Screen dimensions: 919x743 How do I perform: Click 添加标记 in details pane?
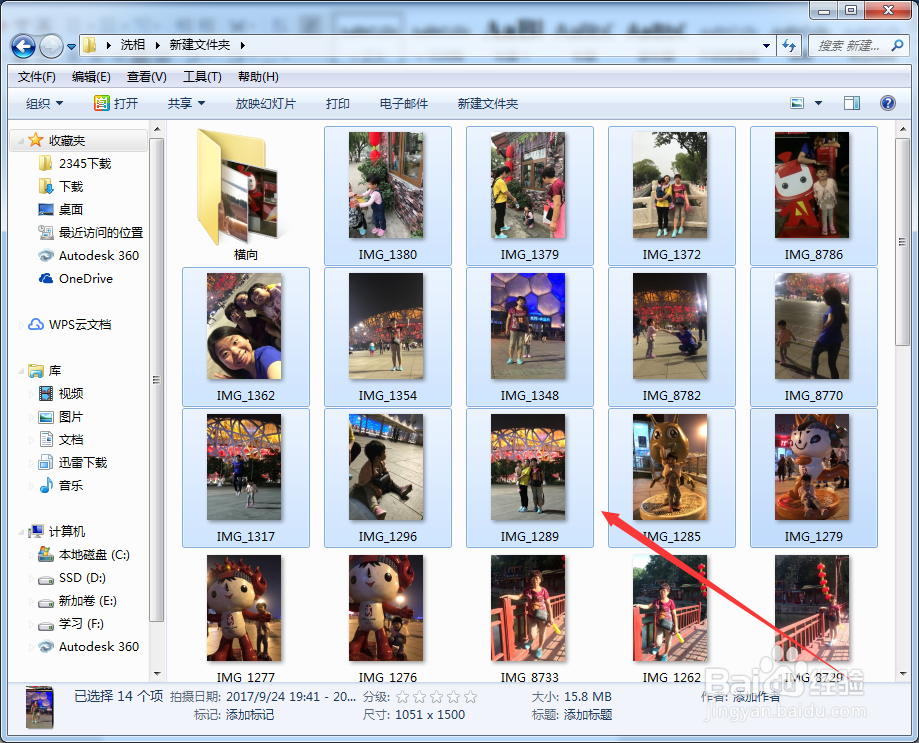(x=249, y=715)
